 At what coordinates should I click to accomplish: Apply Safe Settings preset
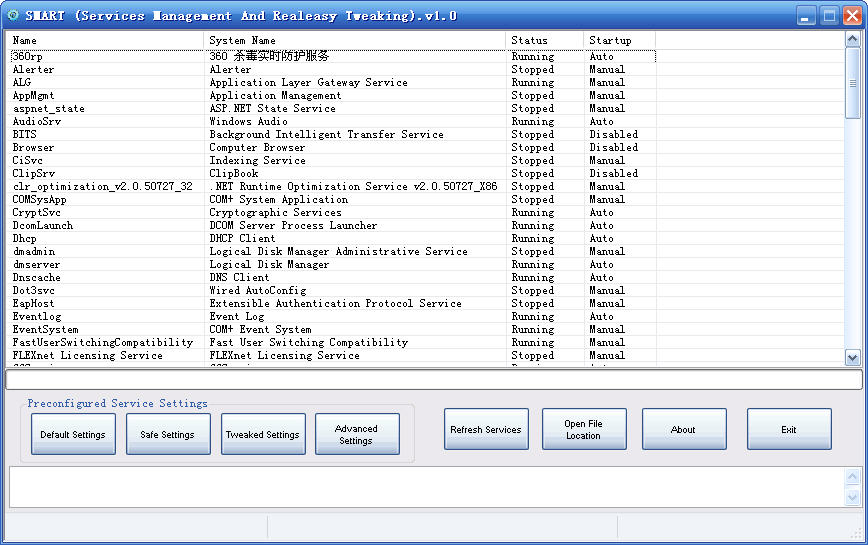coord(168,435)
